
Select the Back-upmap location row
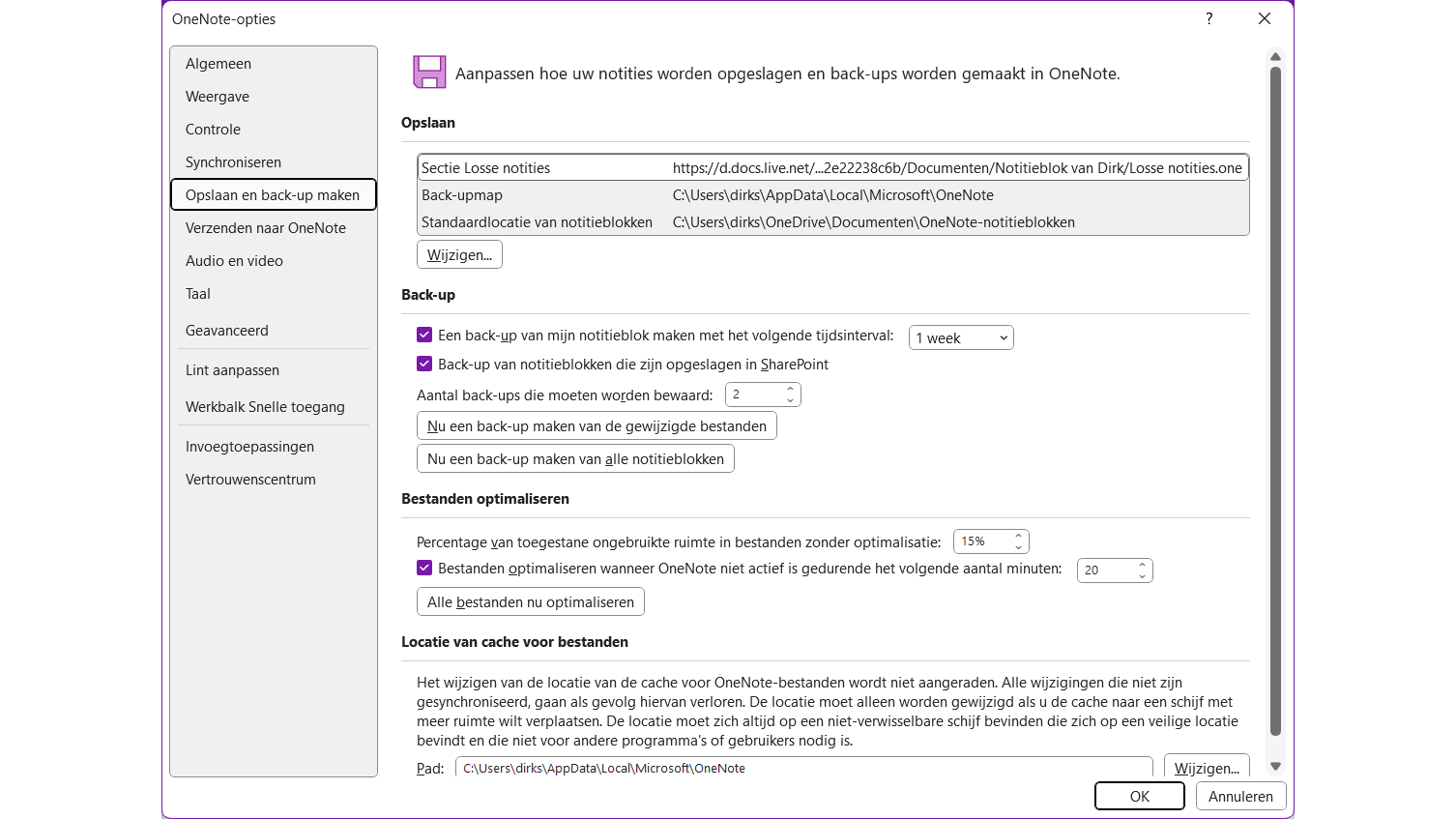pyautogui.click(x=833, y=195)
